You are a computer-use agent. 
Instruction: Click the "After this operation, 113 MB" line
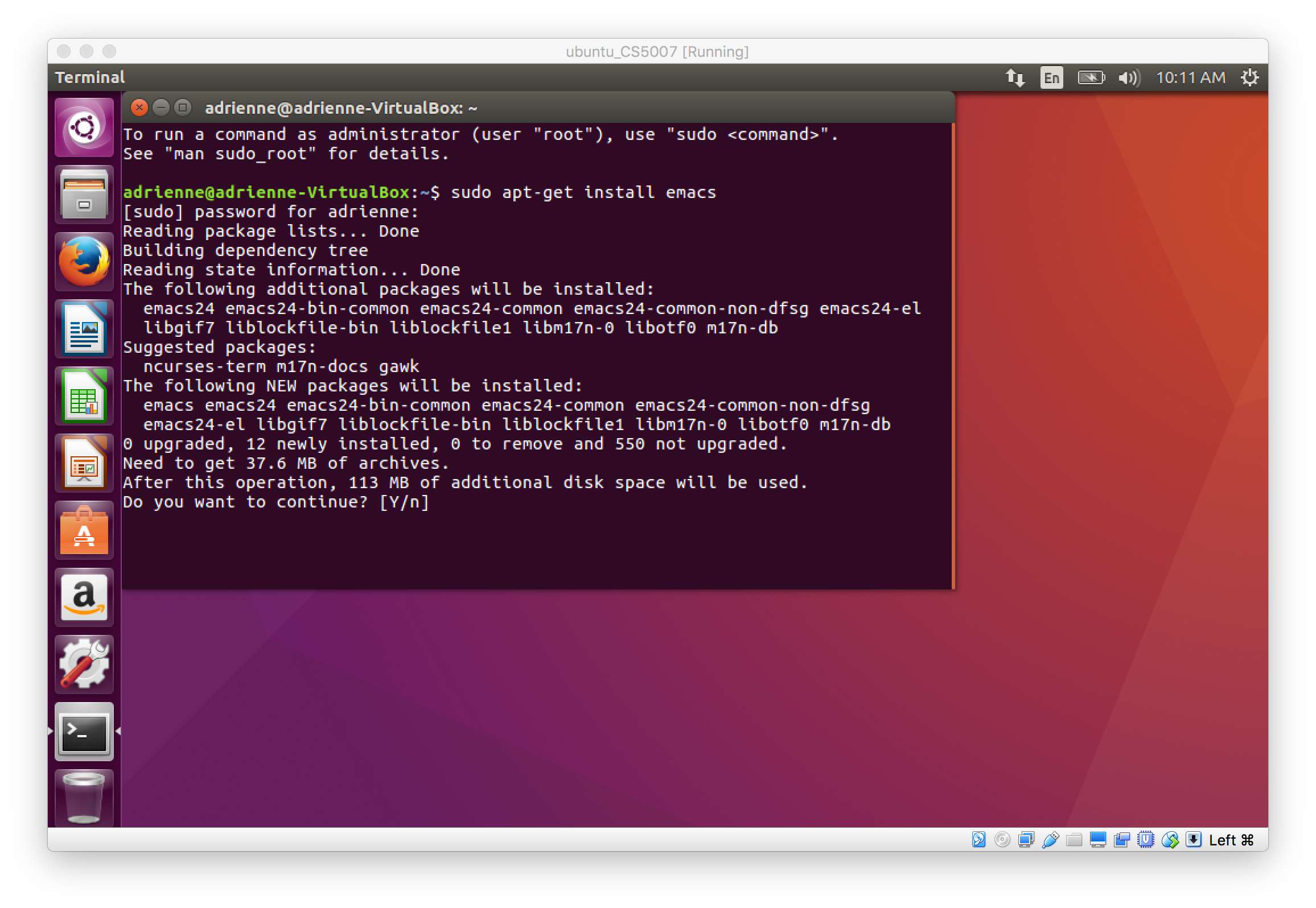click(x=466, y=482)
